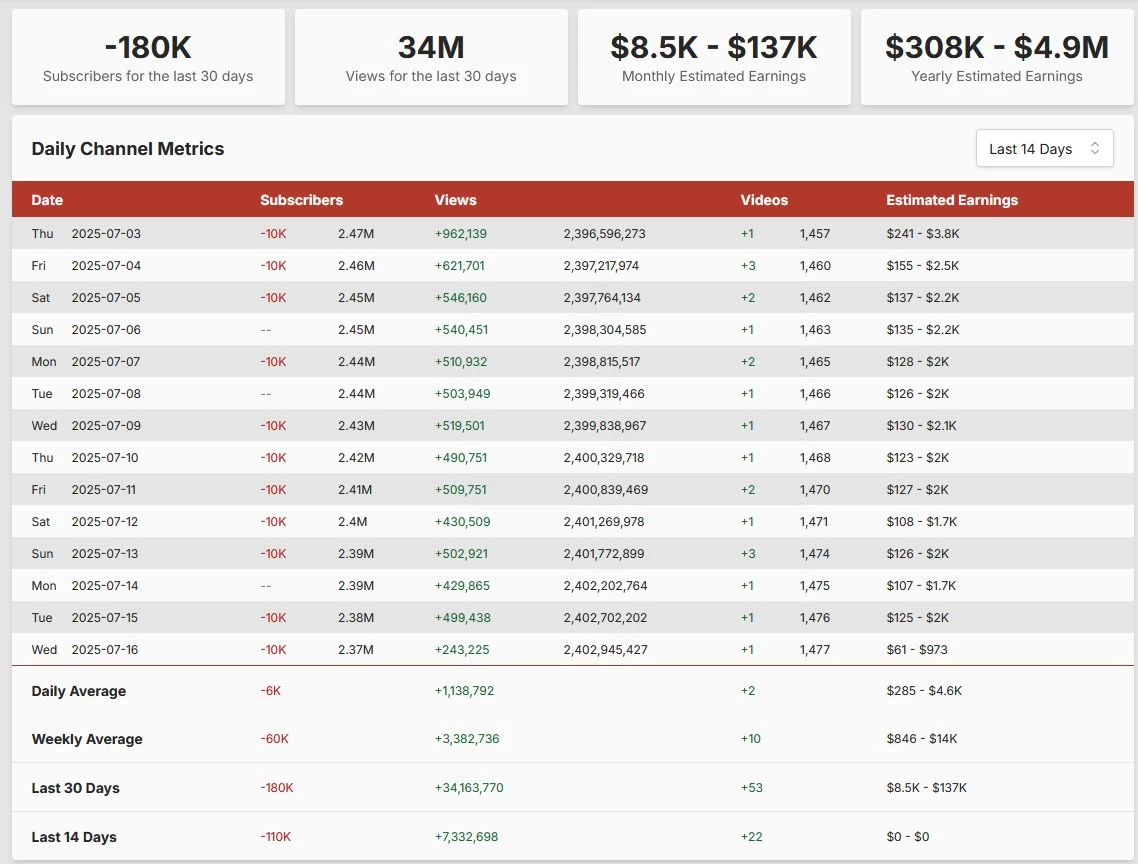Click the $8.5K - $137K monthly earnings card

click(714, 57)
